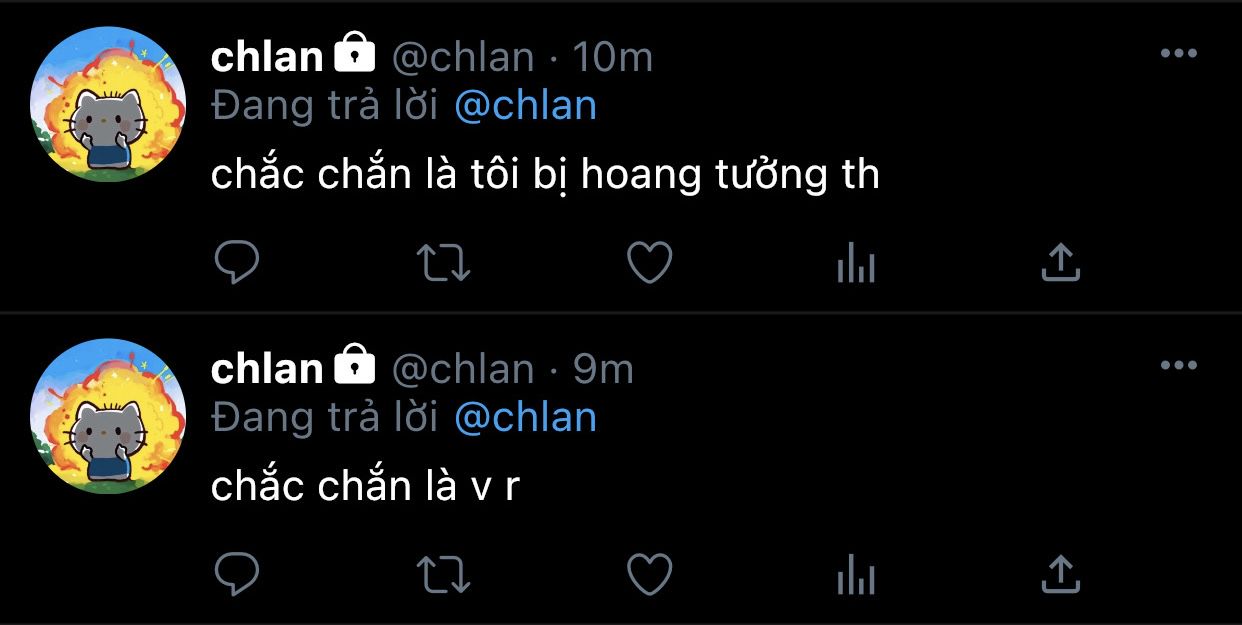The image size is (1242, 625).
Task: View analytics of the 10m tweet
Action: coord(855,264)
